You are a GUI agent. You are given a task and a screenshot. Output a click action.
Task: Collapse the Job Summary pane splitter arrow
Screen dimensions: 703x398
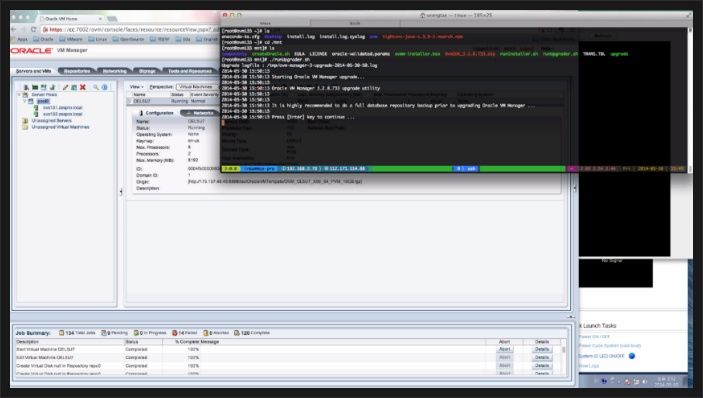571,316
